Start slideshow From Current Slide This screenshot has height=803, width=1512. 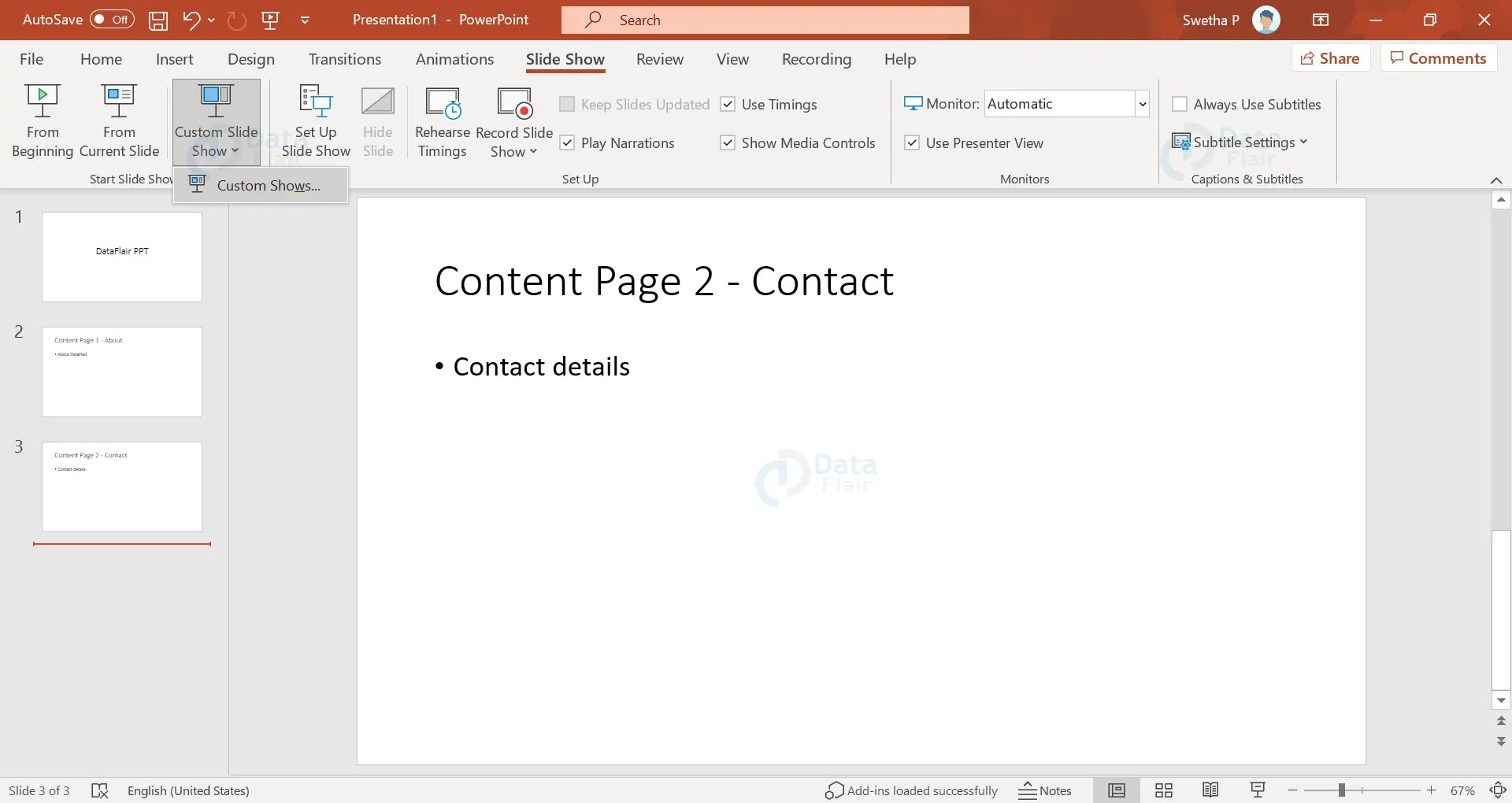(119, 120)
